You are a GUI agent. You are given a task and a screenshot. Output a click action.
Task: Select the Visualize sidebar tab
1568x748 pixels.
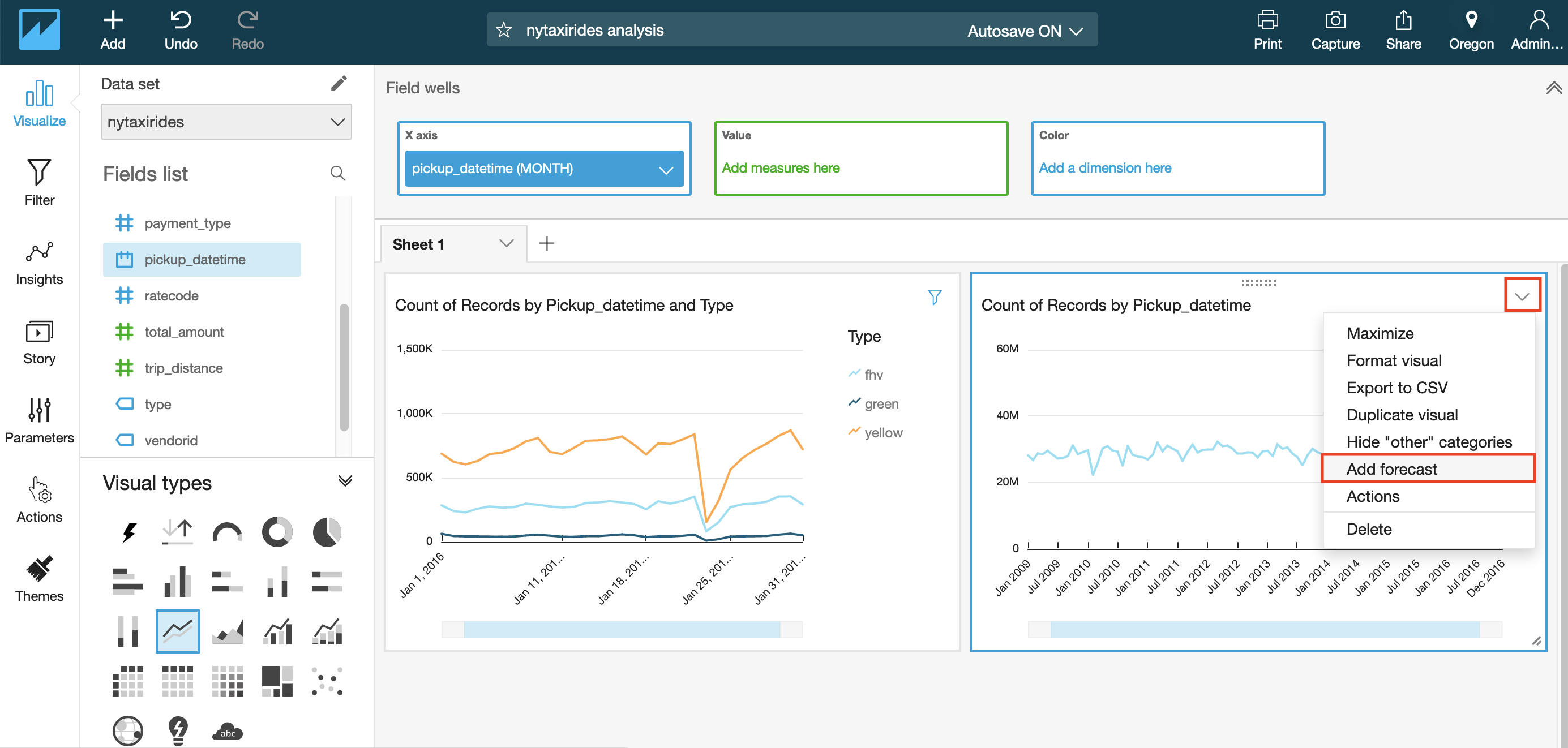click(x=40, y=104)
